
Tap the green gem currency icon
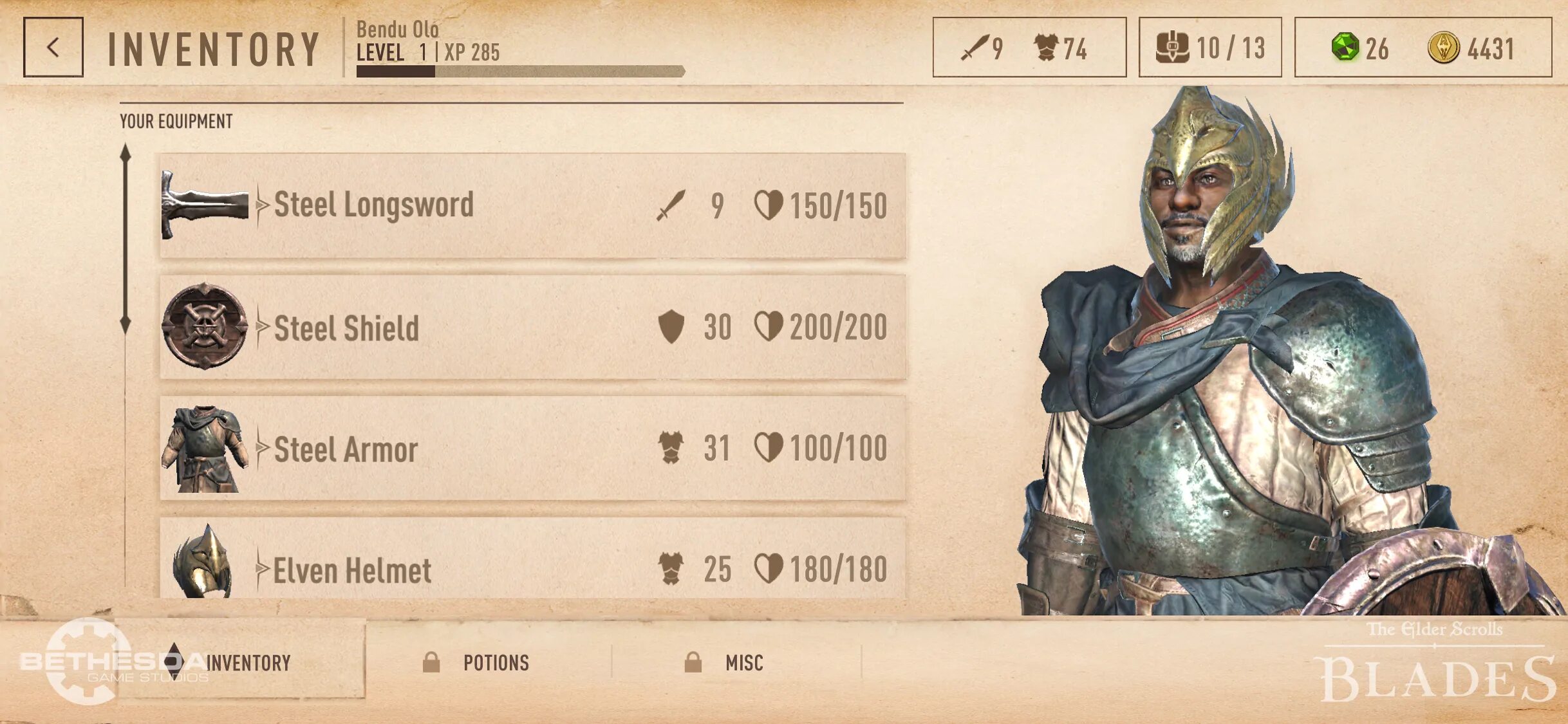tap(1345, 48)
